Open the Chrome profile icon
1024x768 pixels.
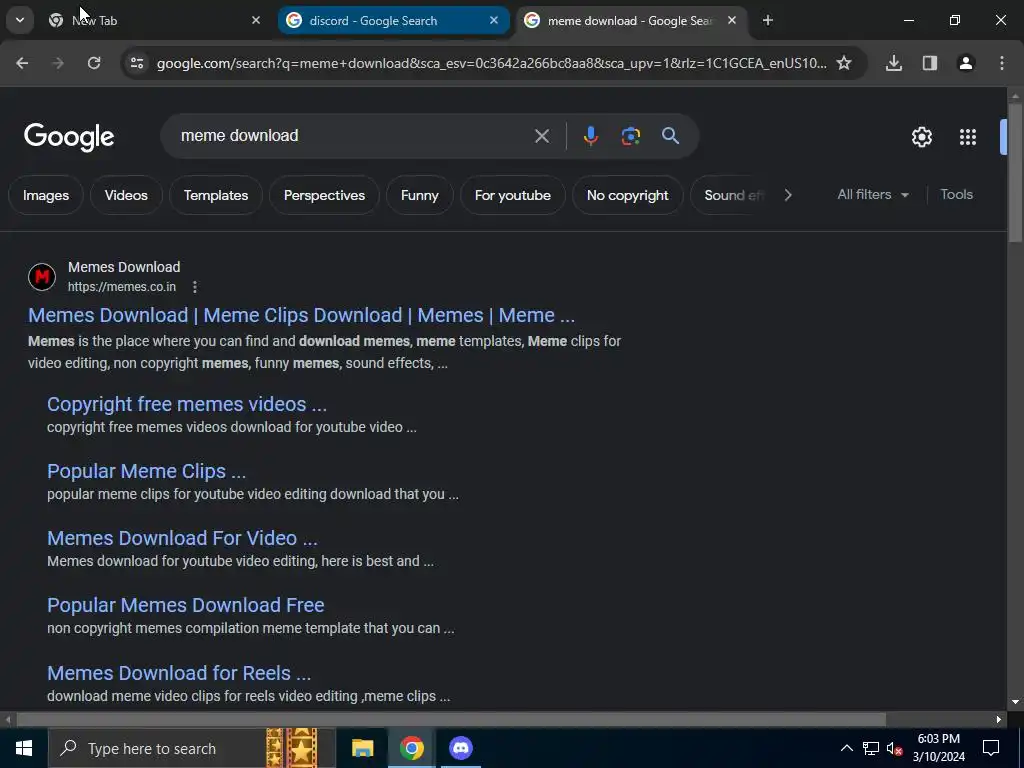pyautogui.click(x=966, y=63)
